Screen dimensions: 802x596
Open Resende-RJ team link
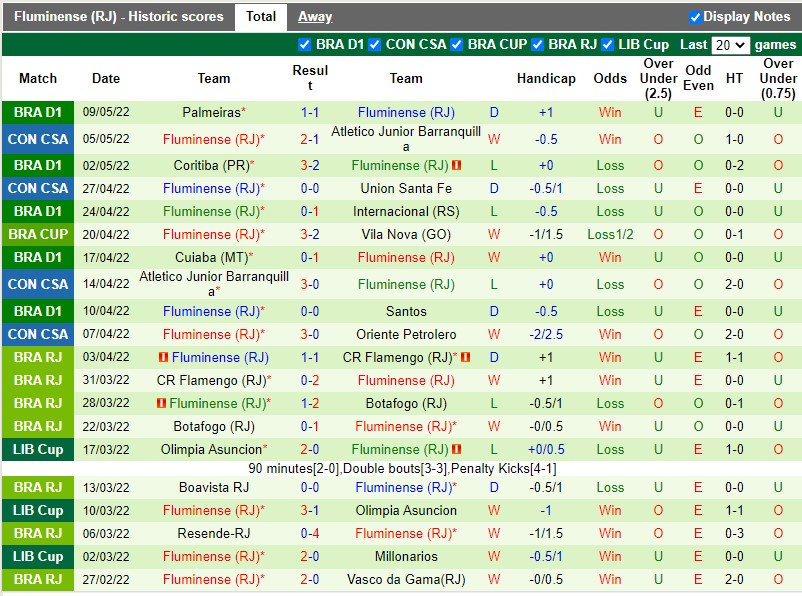pos(214,533)
